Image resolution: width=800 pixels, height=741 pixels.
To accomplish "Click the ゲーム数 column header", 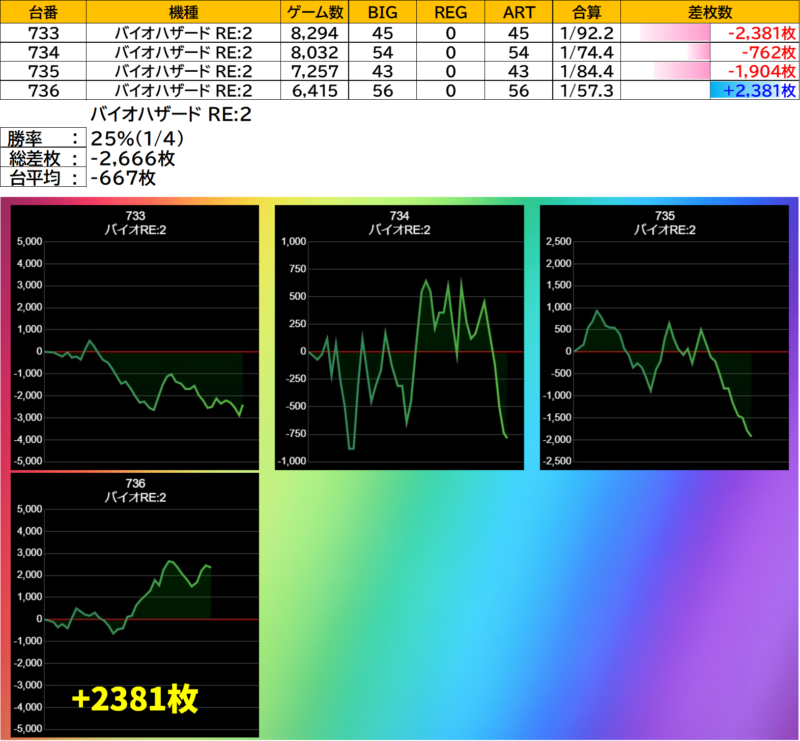I will pos(314,12).
